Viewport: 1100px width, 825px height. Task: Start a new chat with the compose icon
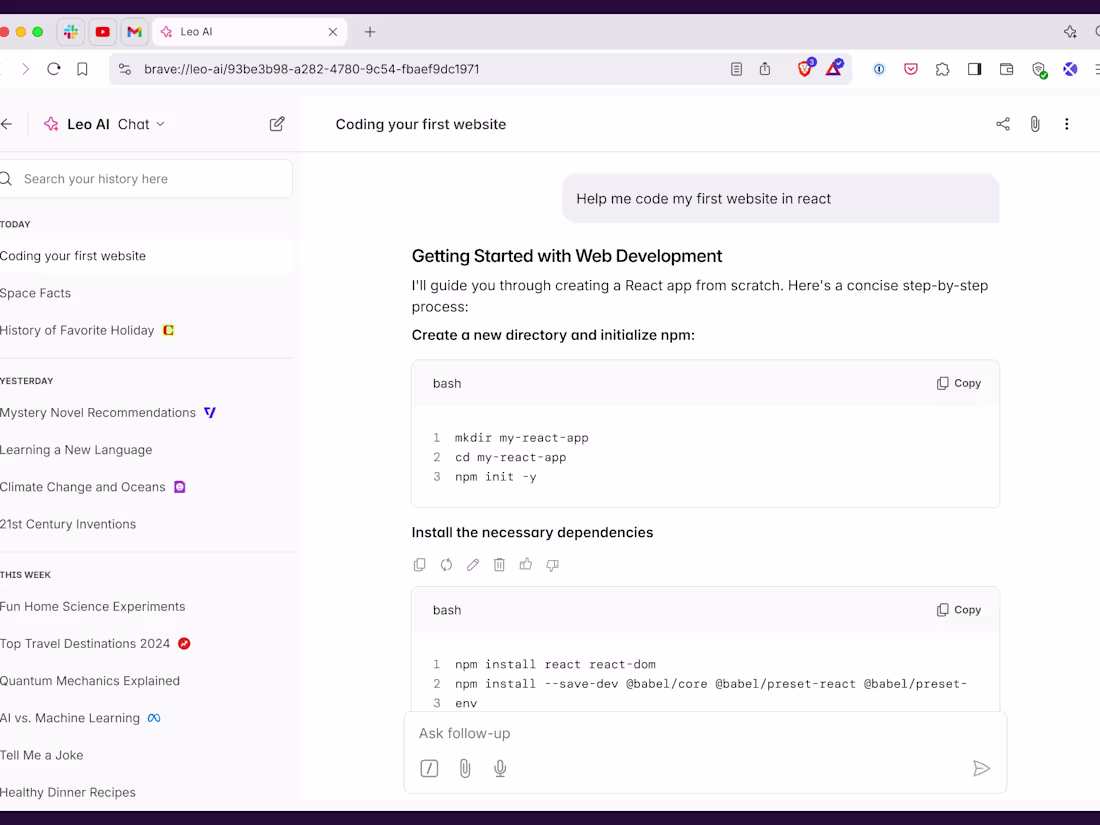tap(277, 123)
